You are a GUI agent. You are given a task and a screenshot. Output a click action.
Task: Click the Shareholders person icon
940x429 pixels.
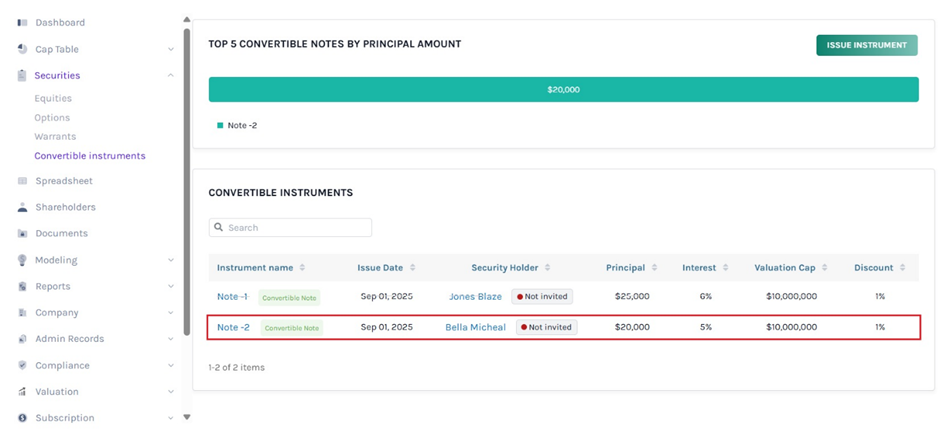pyautogui.click(x=22, y=207)
